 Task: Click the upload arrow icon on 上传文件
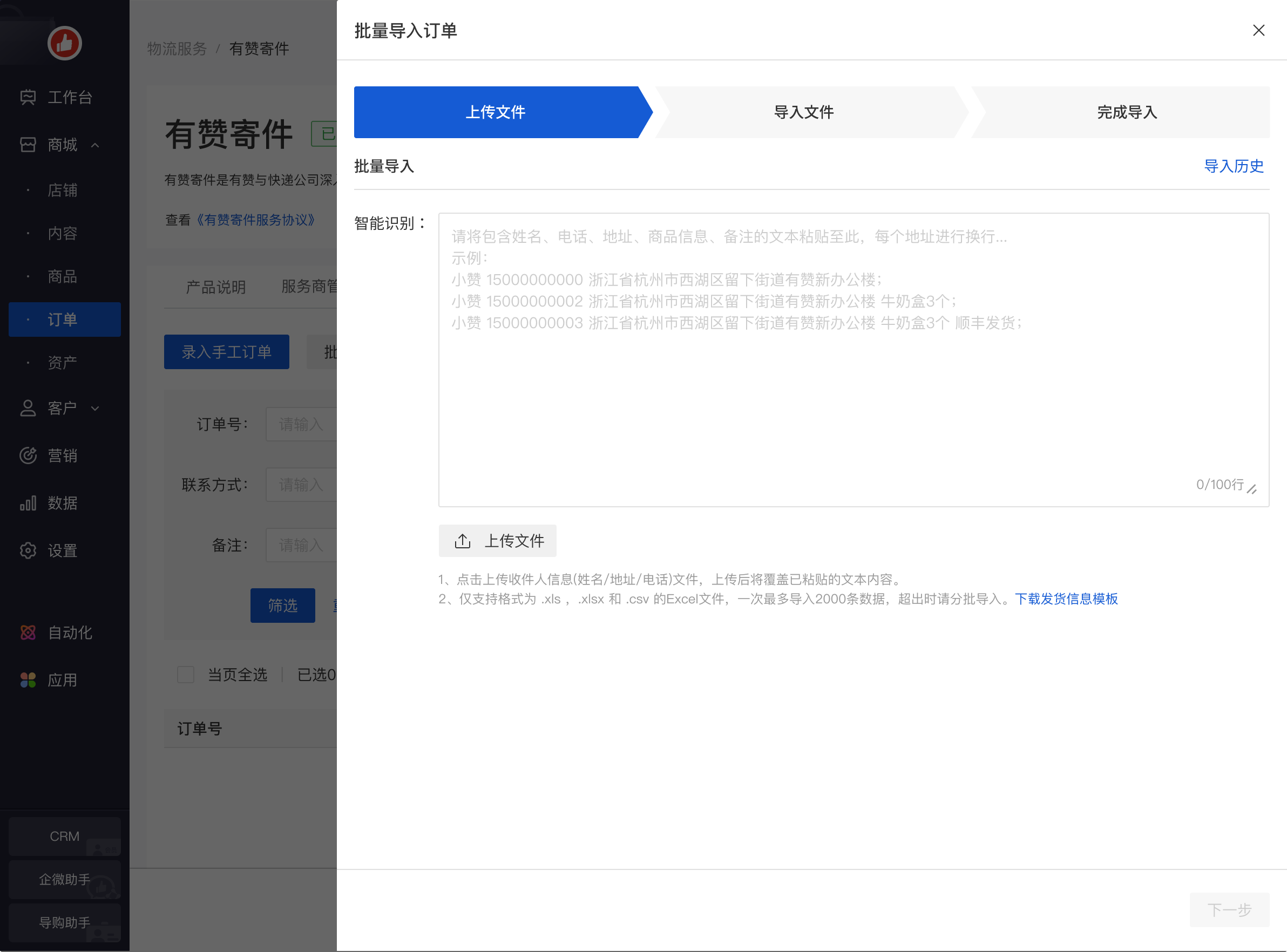[x=462, y=541]
